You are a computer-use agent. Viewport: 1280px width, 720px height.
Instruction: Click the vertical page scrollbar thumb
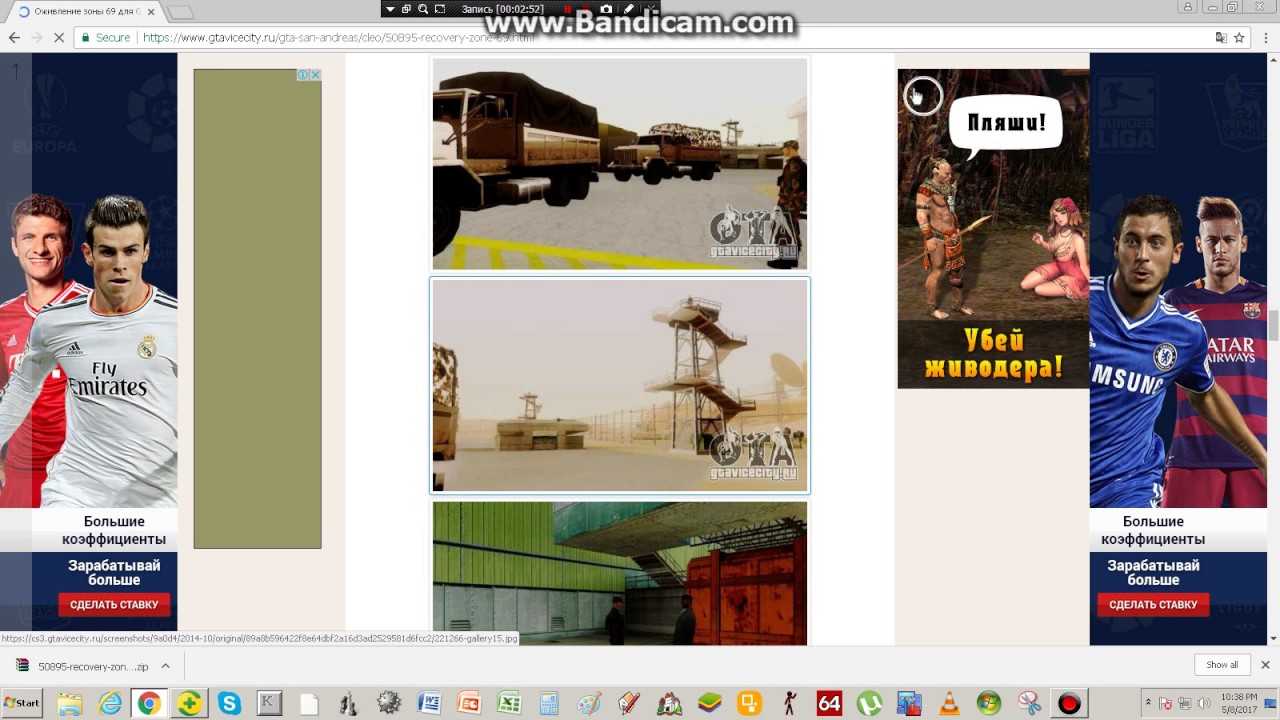pyautogui.click(x=1273, y=326)
